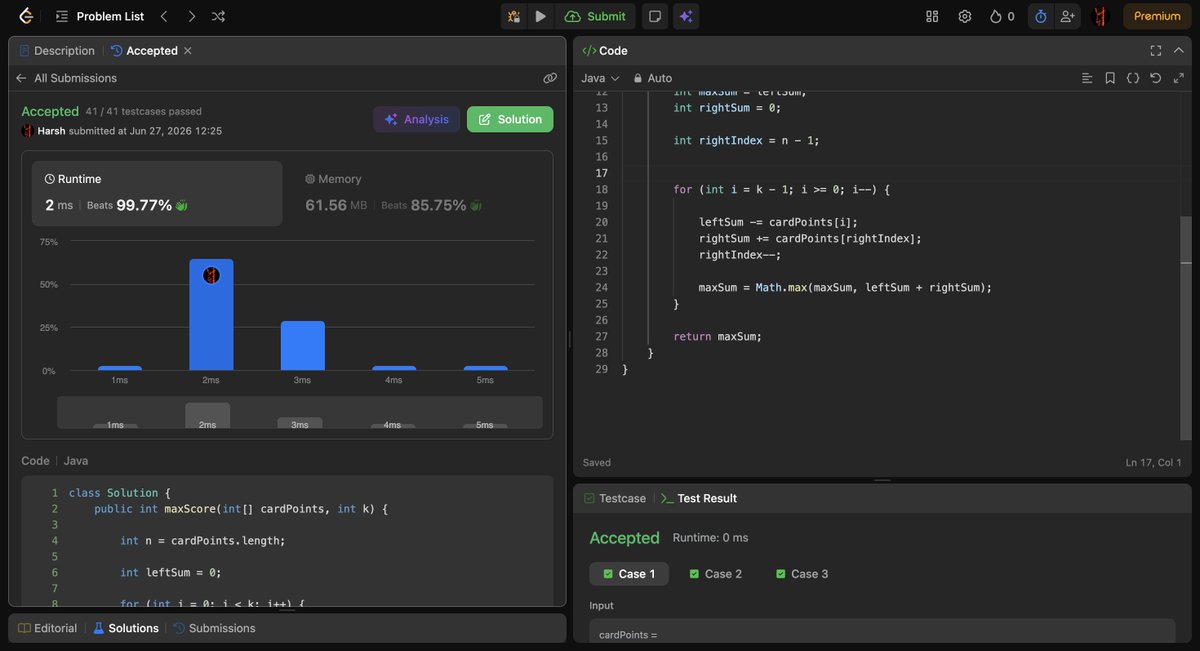This screenshot has height=651, width=1200.
Task: Select the Accepted tab
Action: (x=143, y=50)
